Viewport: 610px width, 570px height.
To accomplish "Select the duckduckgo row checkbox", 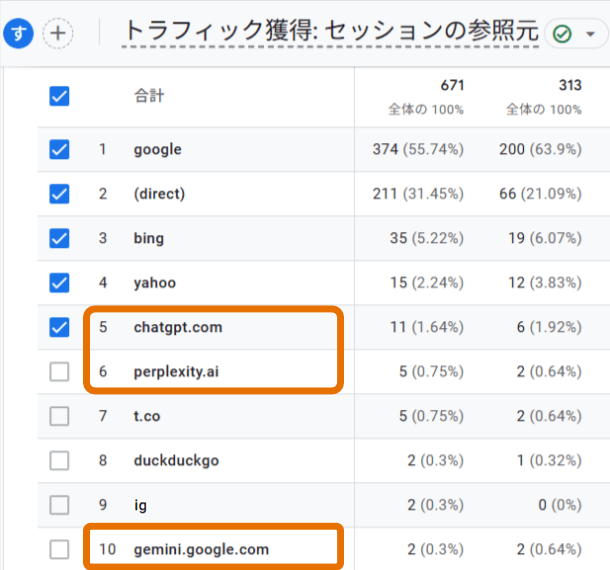I will tap(59, 460).
